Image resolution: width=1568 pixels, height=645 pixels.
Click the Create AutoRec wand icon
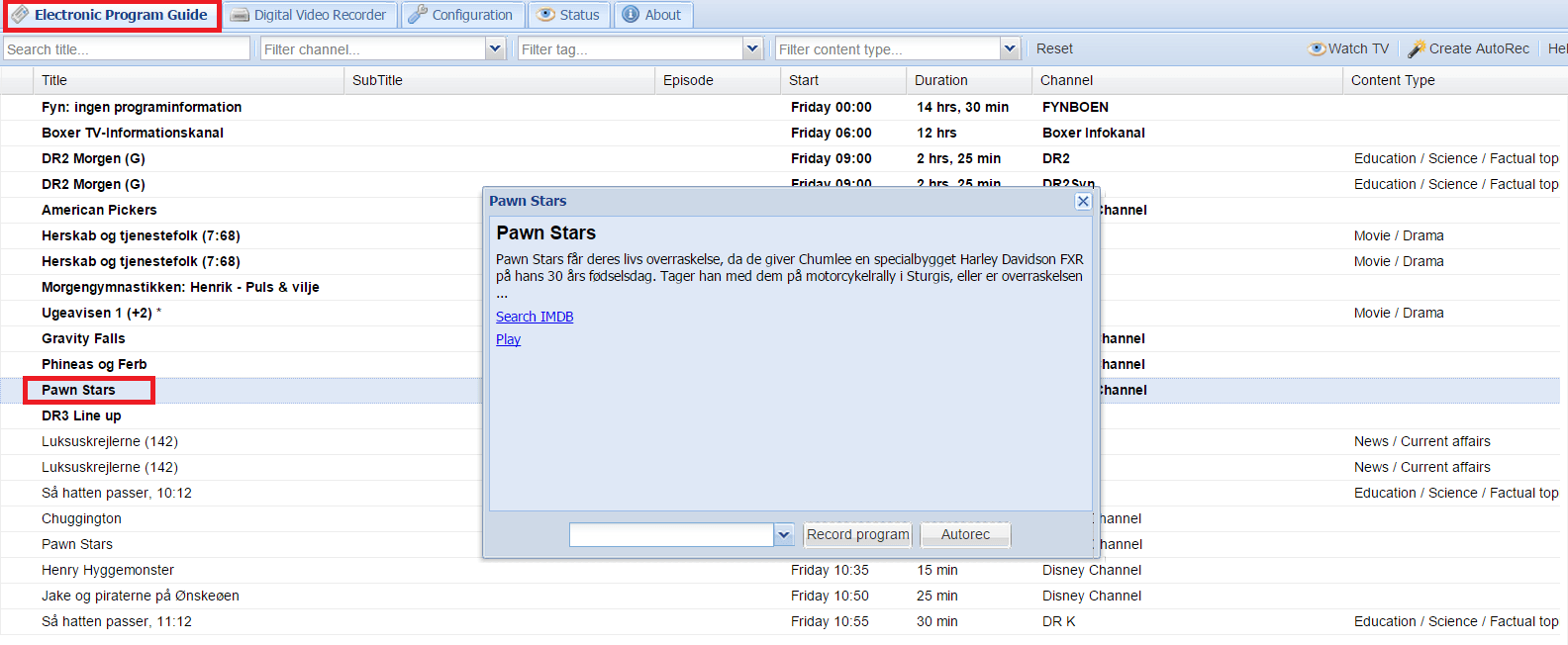coord(1417,48)
